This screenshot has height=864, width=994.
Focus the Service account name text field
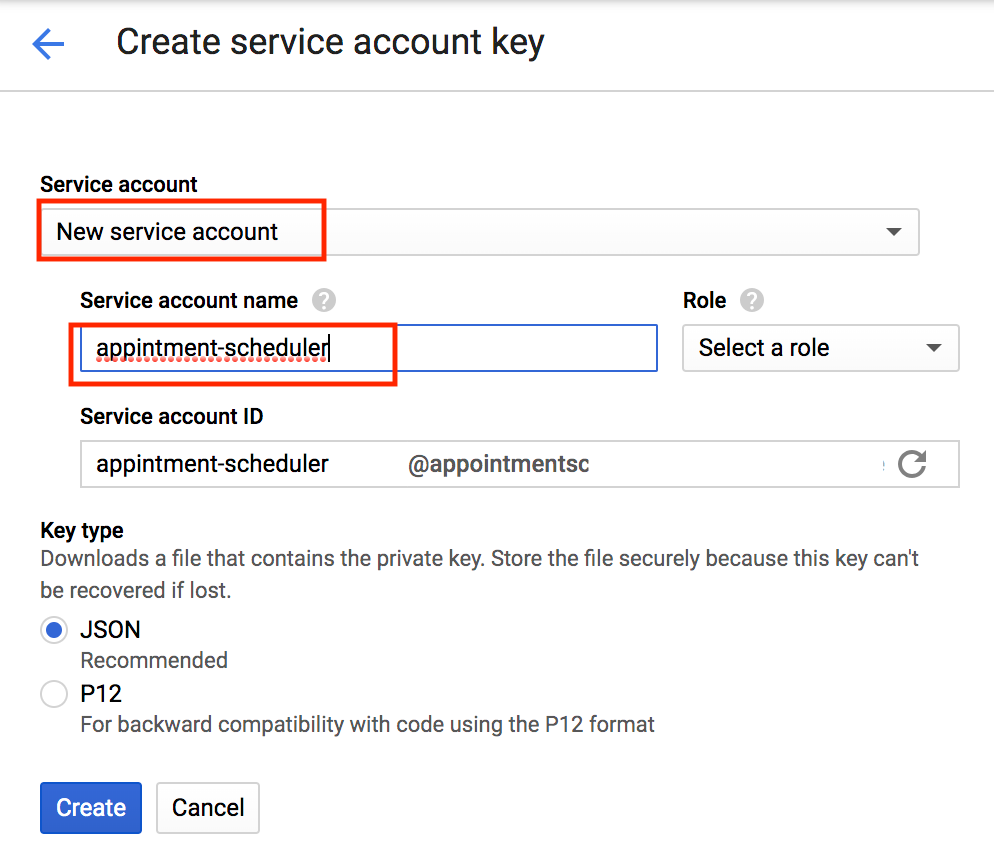[368, 348]
